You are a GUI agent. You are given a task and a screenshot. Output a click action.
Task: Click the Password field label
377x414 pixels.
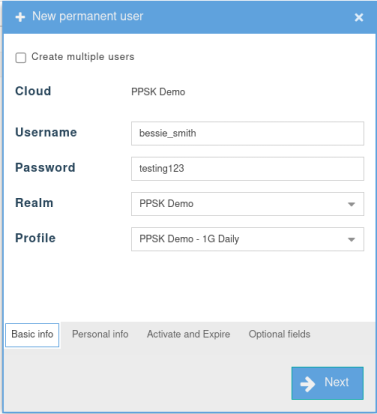pos(45,168)
